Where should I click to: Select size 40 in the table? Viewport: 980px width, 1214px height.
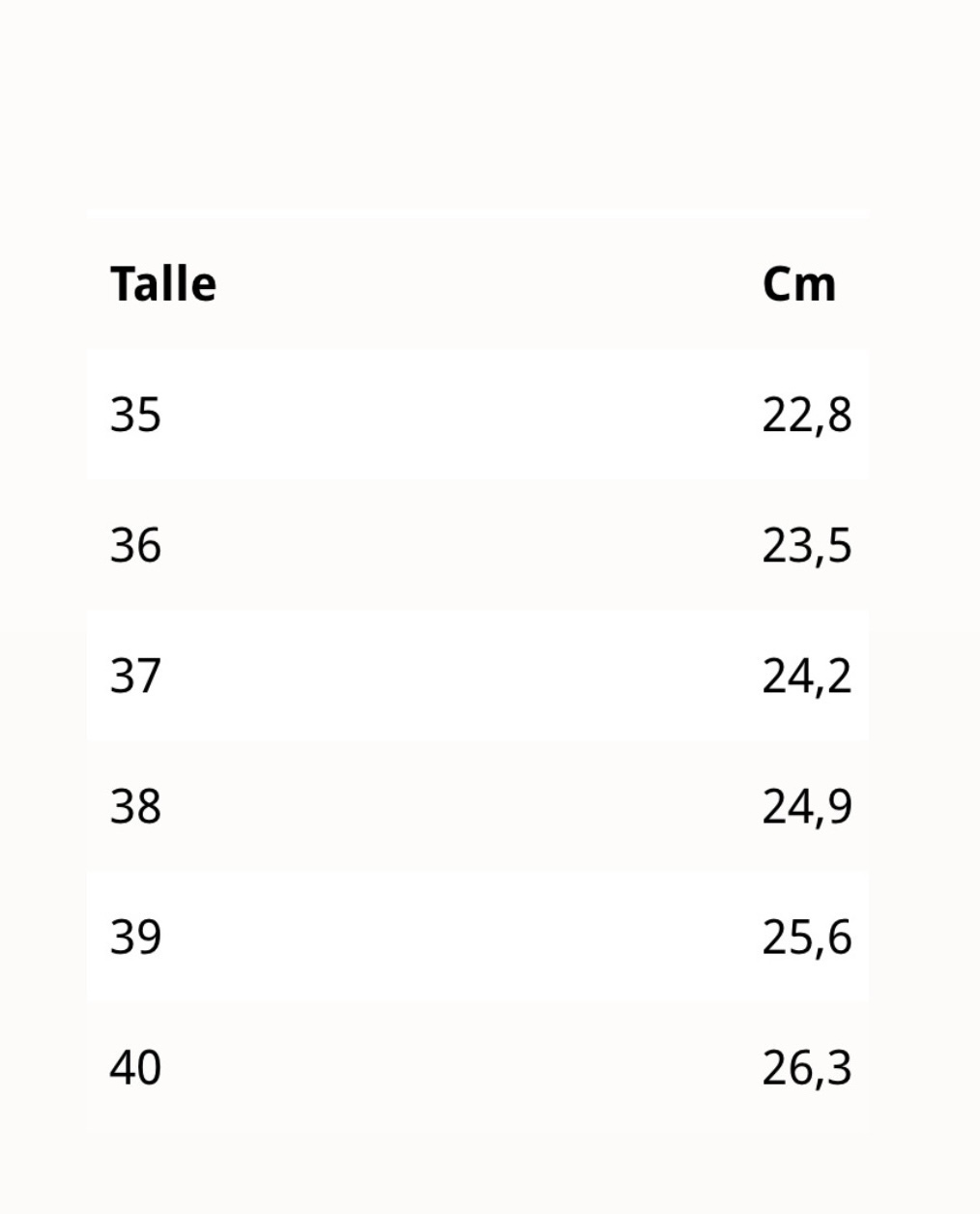click(x=135, y=1067)
